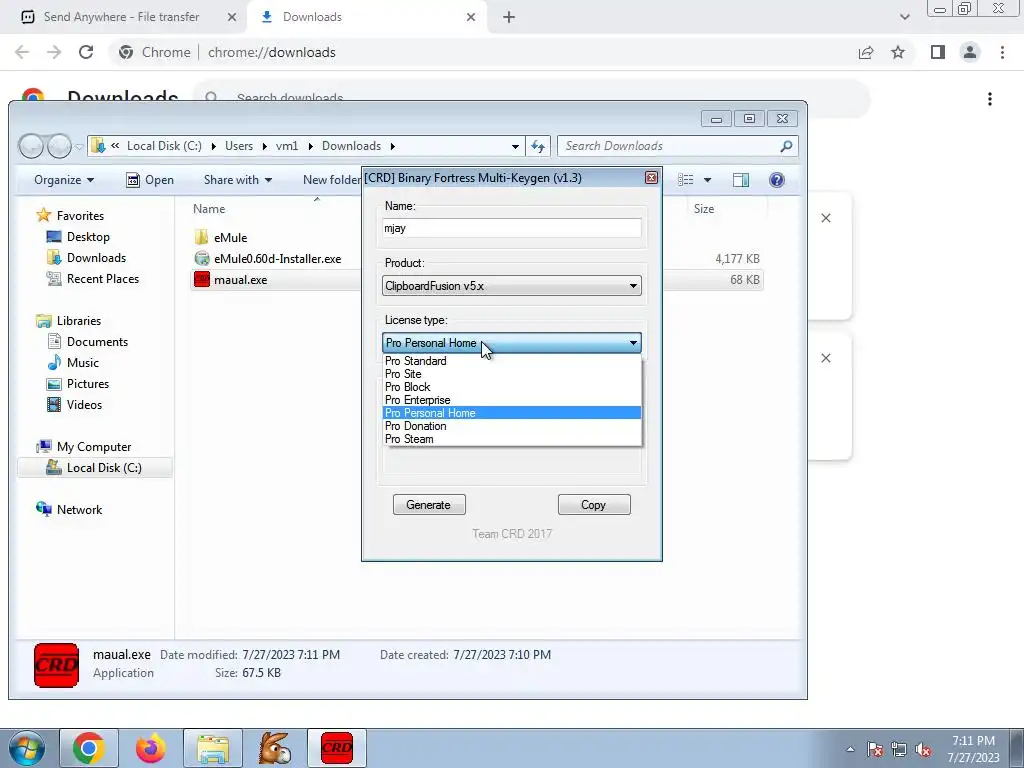The height and width of the screenshot is (768, 1024).
Task: Open the Share with dropdown
Action: 238,180
